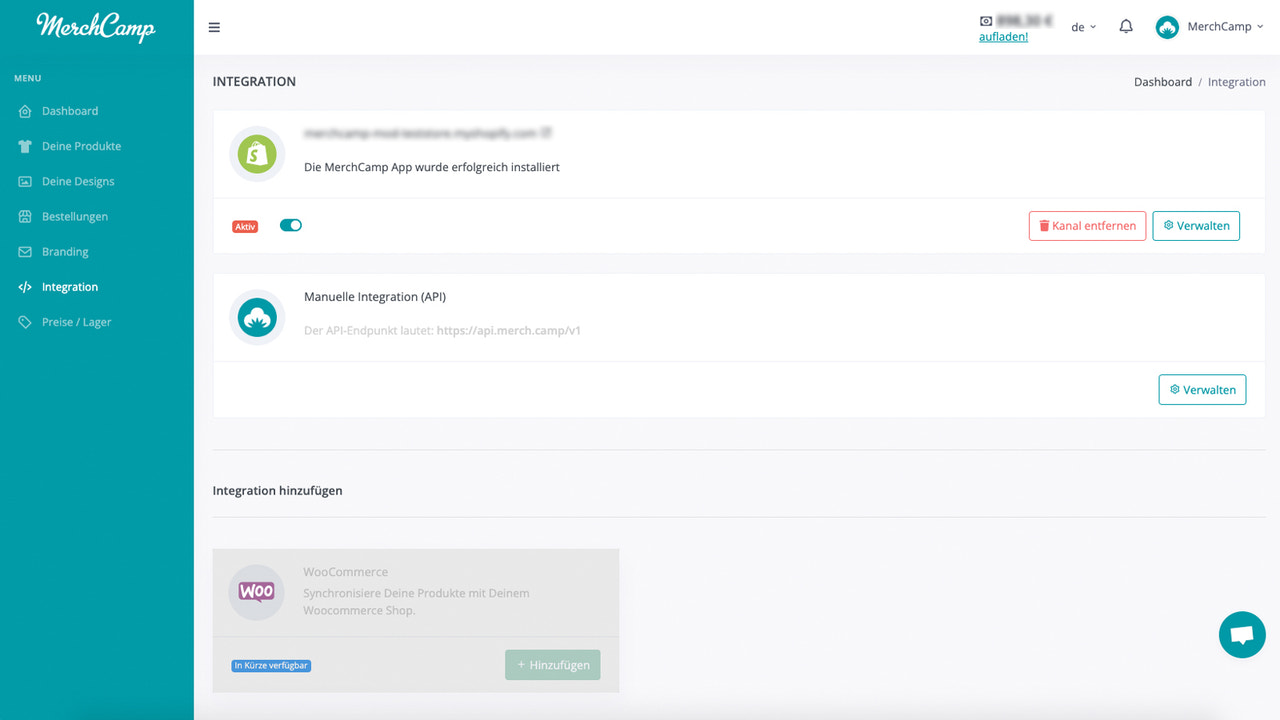
Task: Open Deine Designs from the sidebar
Action: pyautogui.click(x=24, y=181)
